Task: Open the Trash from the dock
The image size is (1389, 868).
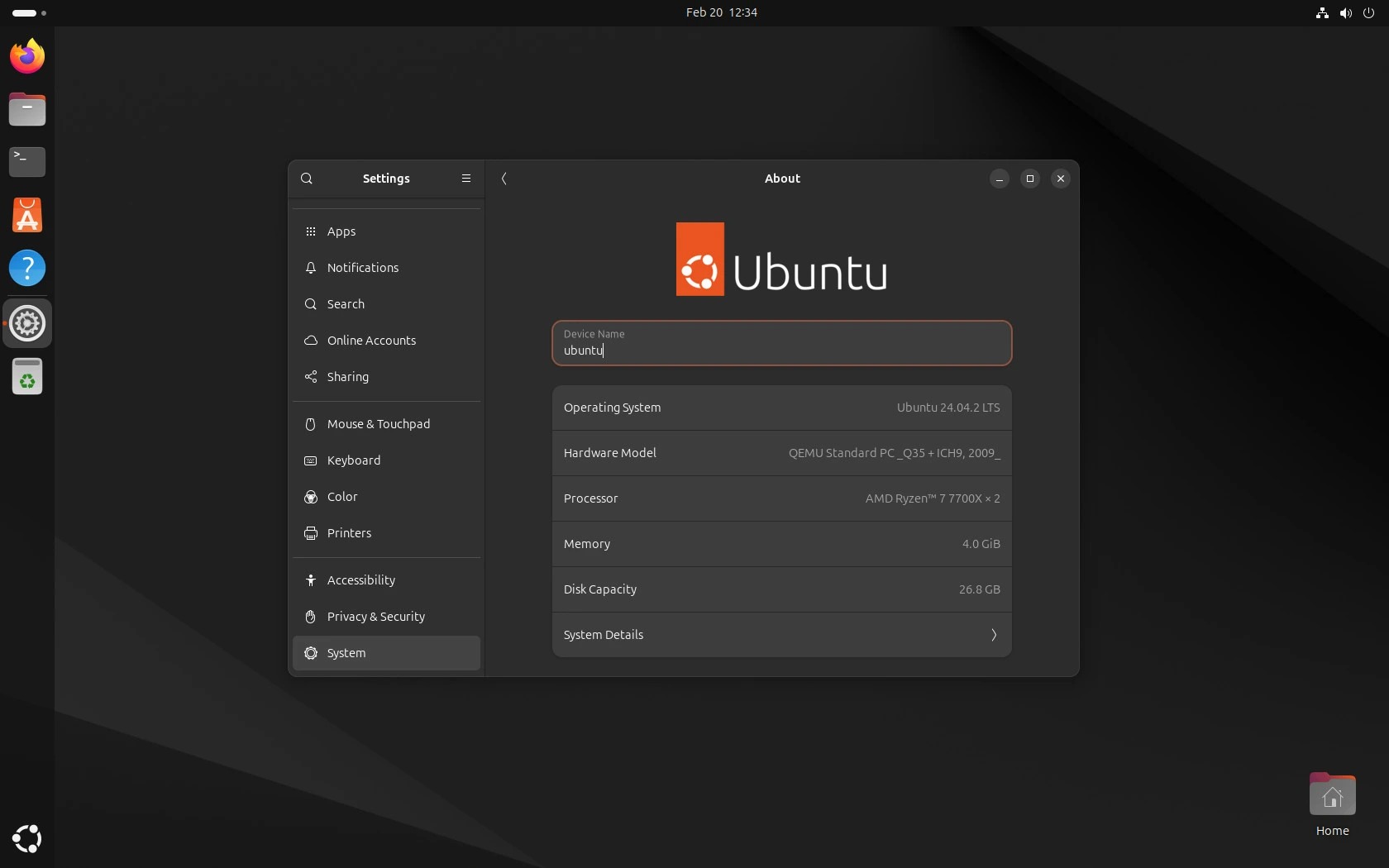Action: click(x=27, y=377)
